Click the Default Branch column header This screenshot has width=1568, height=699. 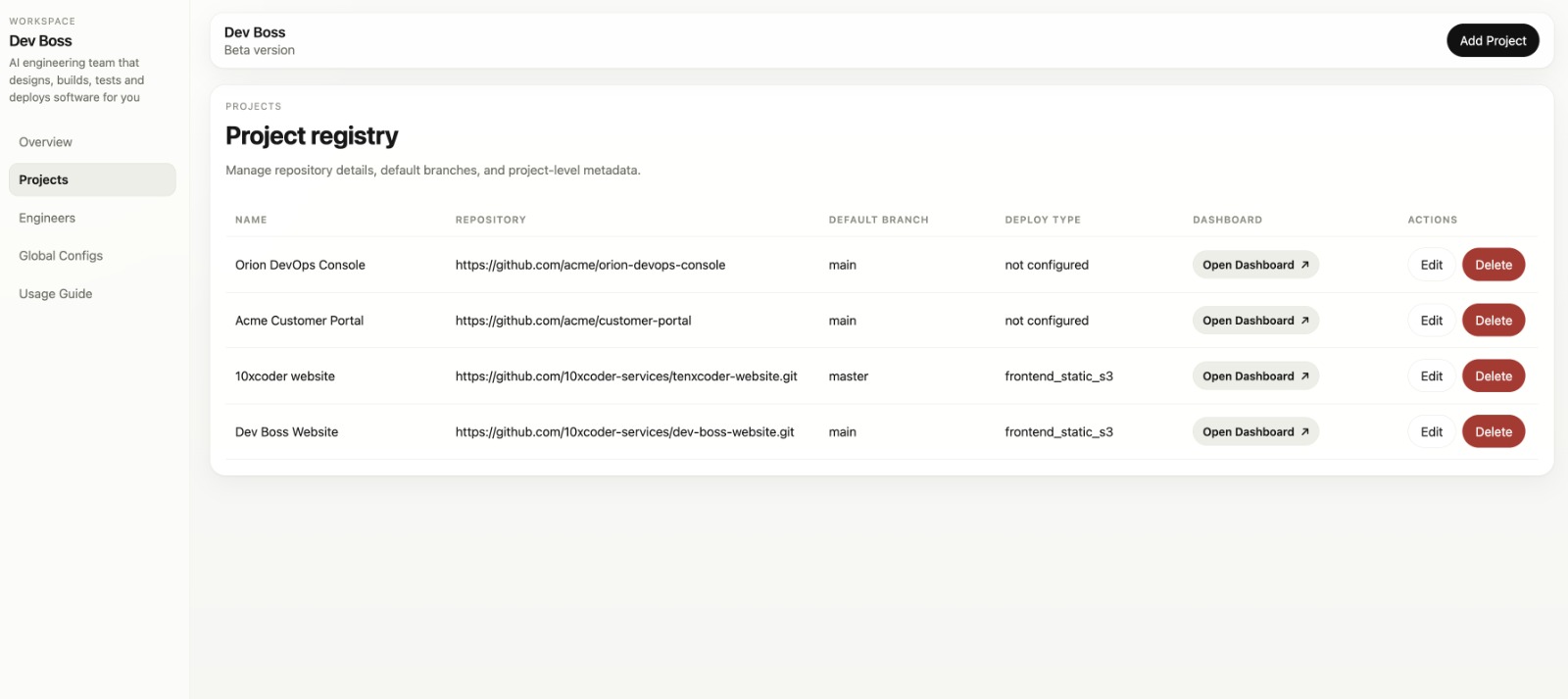point(879,220)
